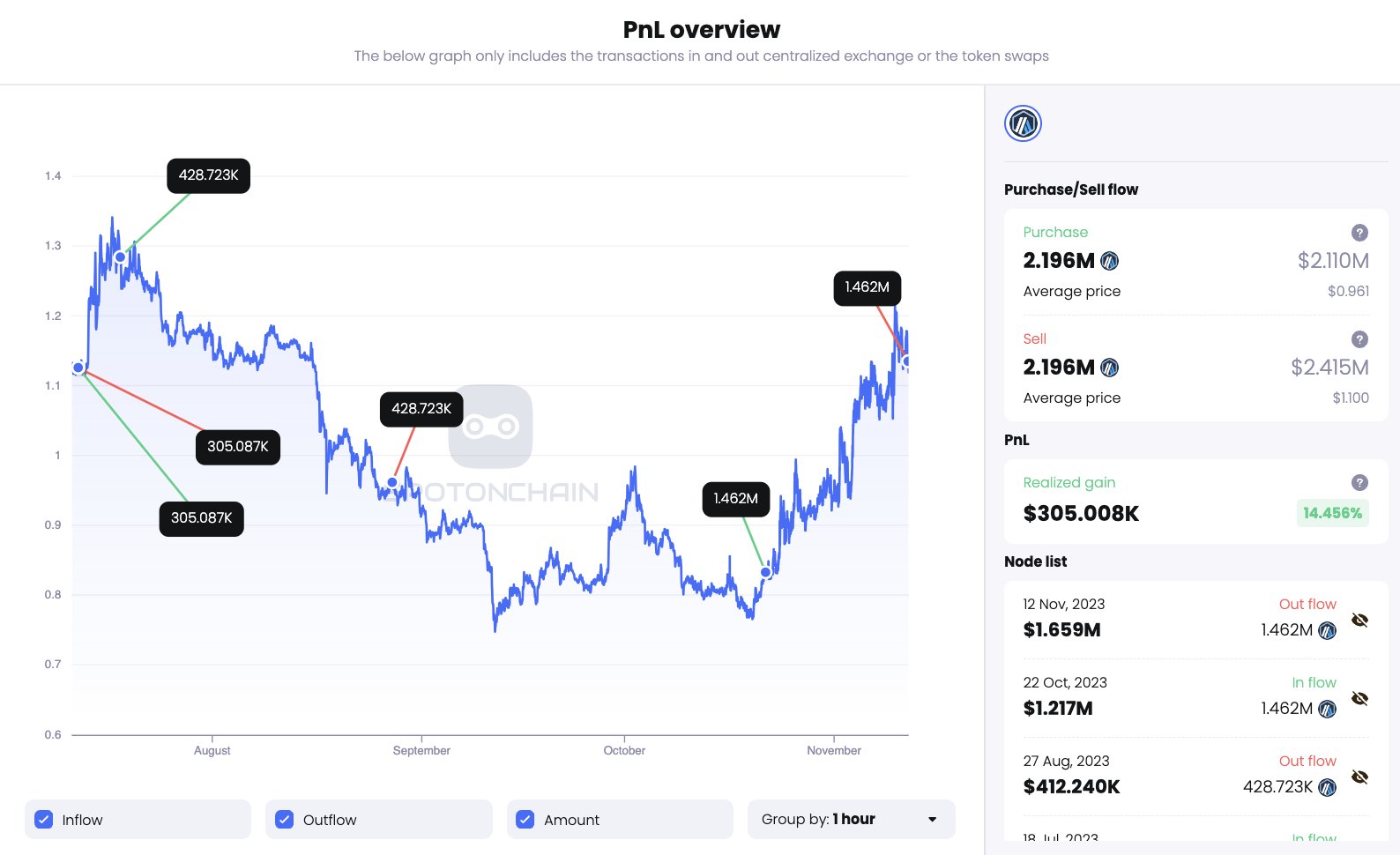Screen dimensions: 1400x855
Task: Click the Sell help question mark icon
Action: 1359,339
